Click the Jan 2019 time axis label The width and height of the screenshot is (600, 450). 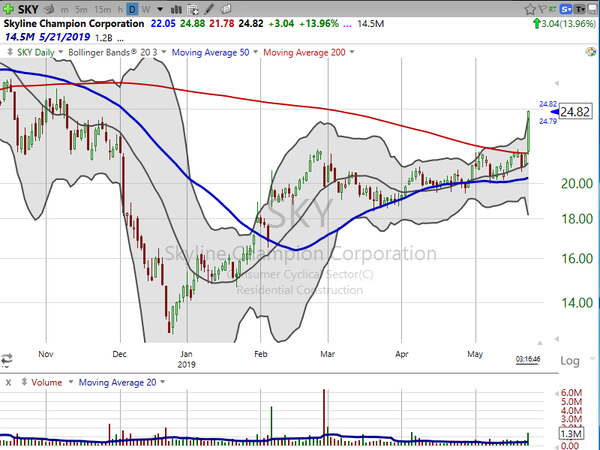pyautogui.click(x=186, y=359)
